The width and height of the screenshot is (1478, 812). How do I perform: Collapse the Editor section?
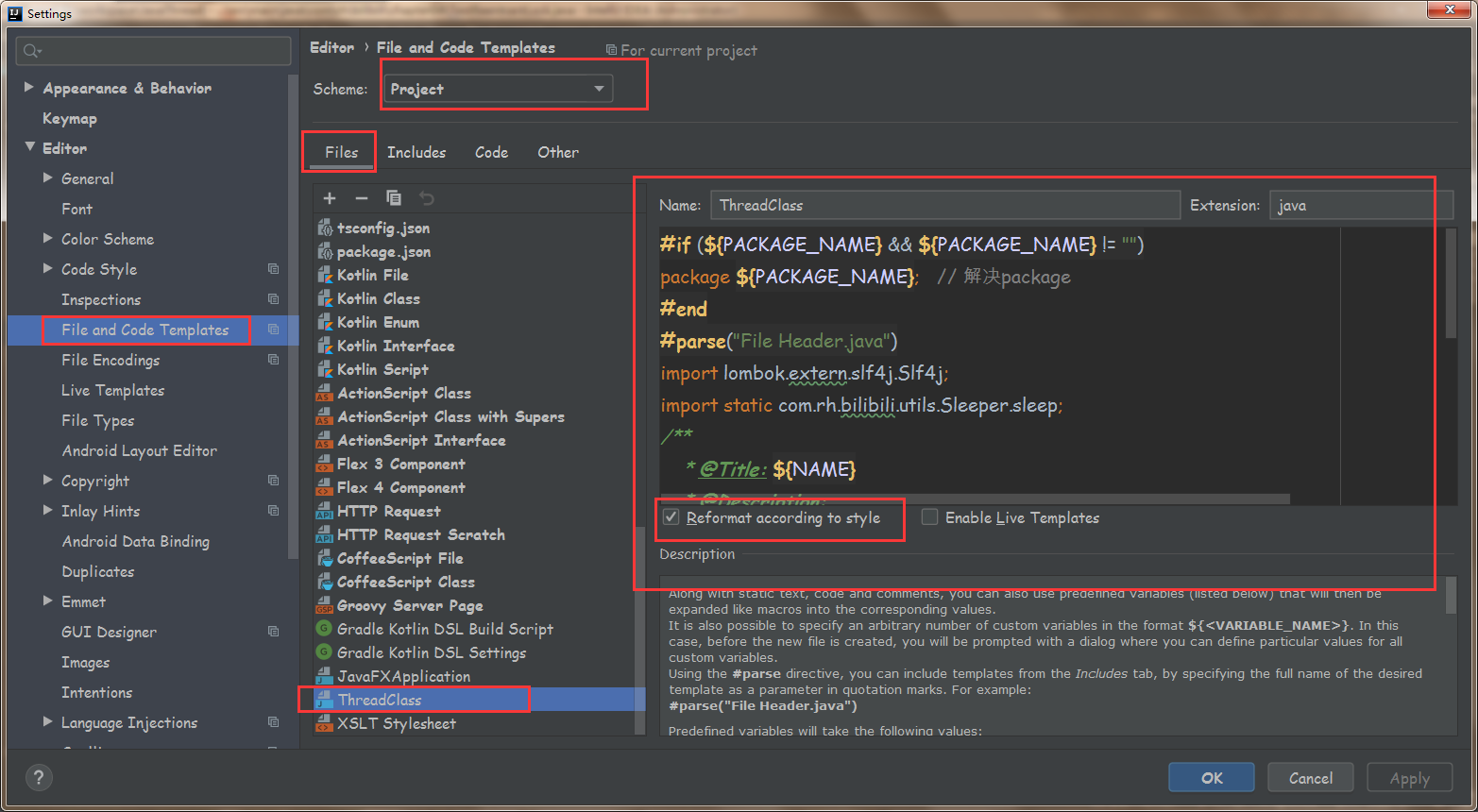[x=29, y=147]
